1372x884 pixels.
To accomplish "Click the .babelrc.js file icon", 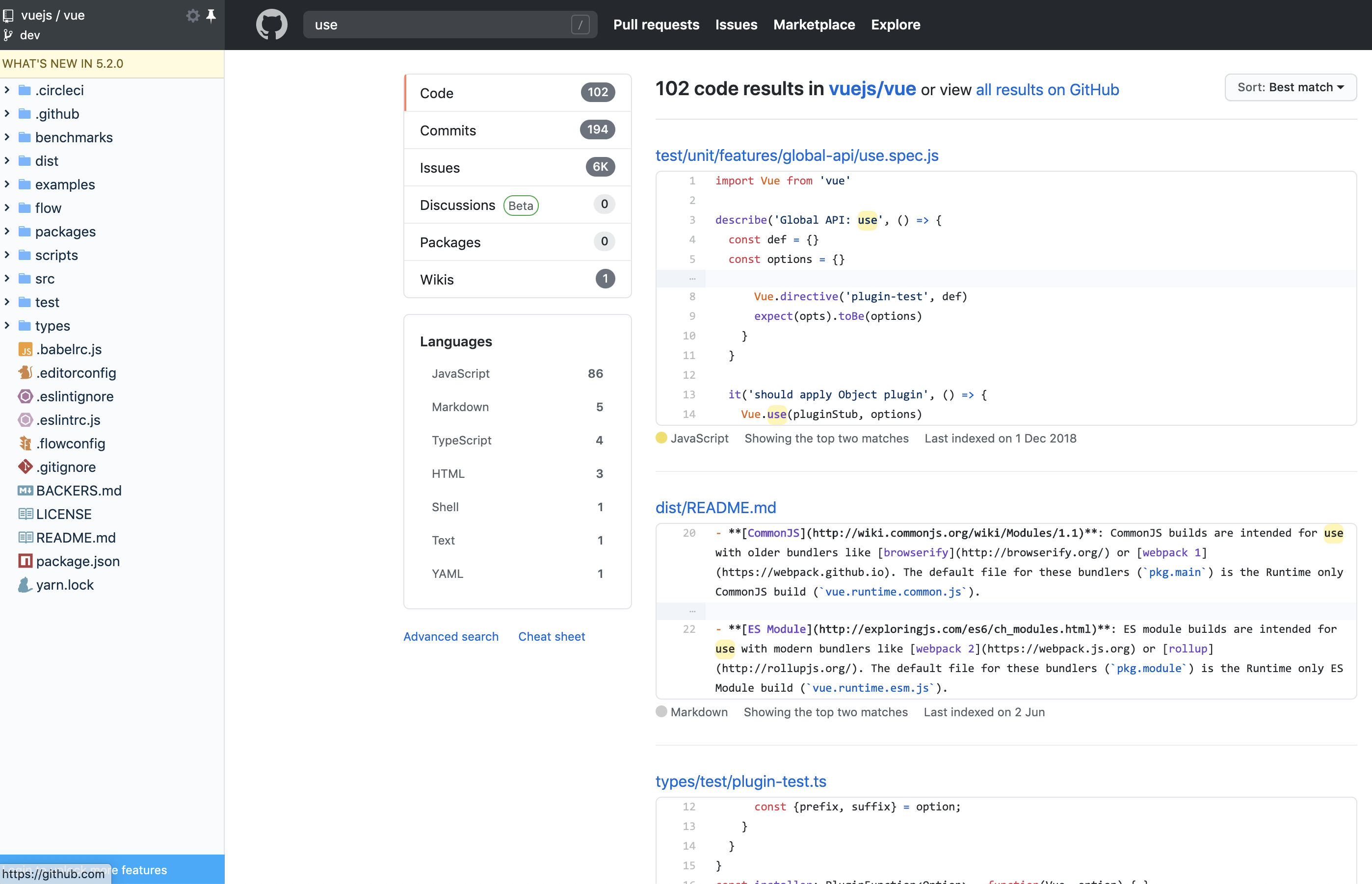I will pos(25,350).
